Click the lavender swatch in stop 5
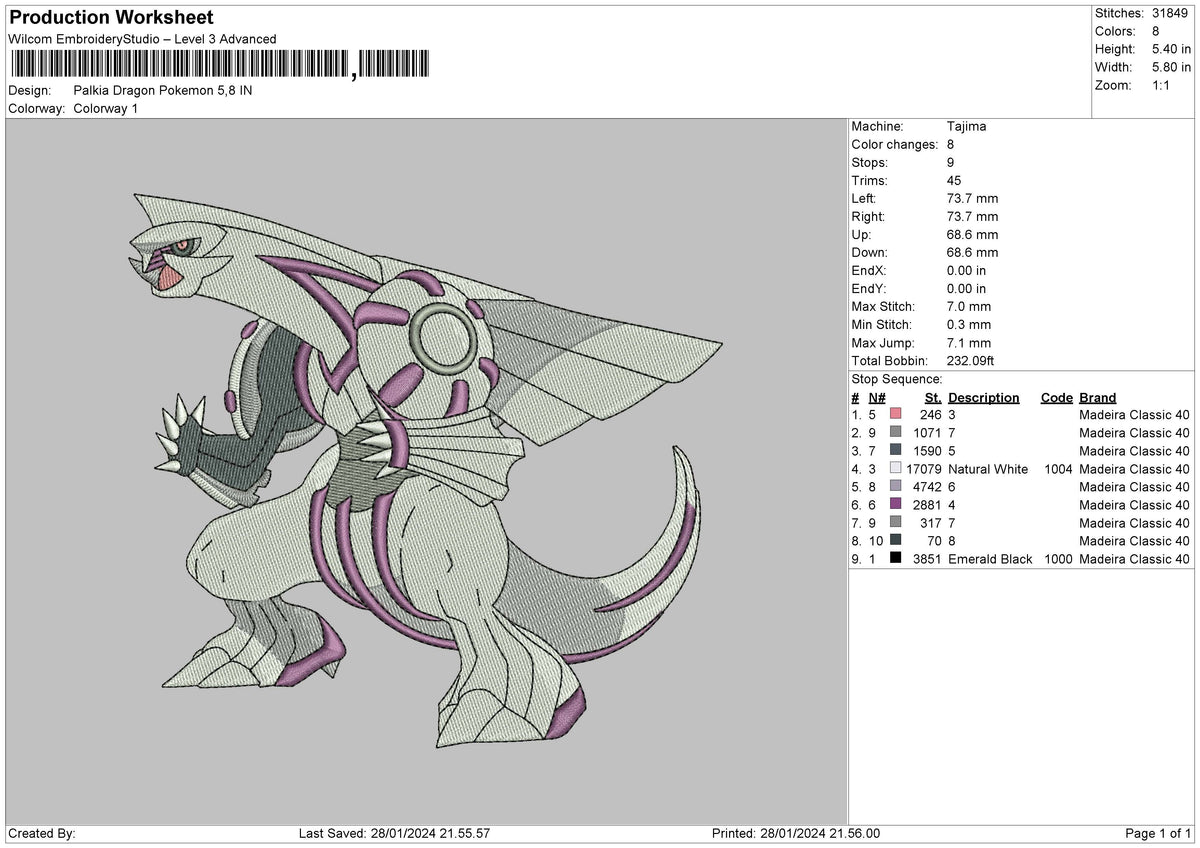The image size is (1200, 848). point(896,487)
